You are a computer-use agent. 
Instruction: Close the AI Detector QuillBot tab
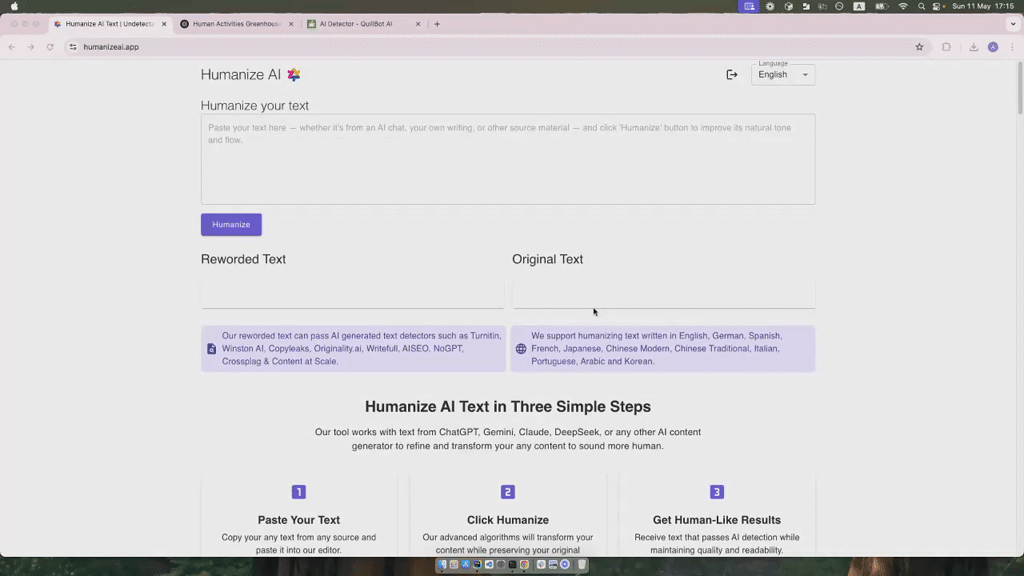tap(418, 24)
